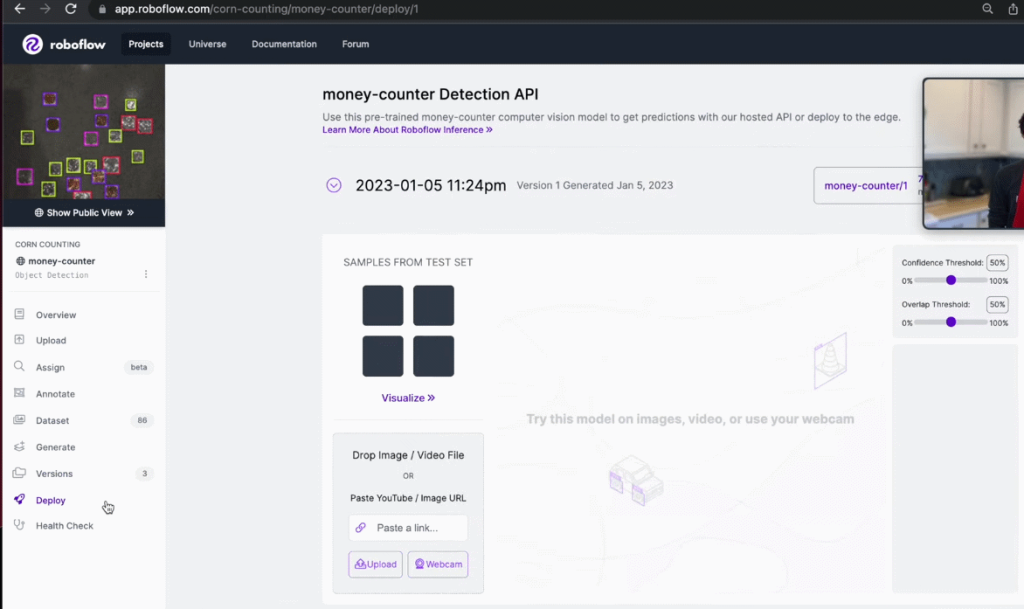Follow Learn More About Roboflow Inference link
This screenshot has height=609, width=1024.
[x=407, y=130]
